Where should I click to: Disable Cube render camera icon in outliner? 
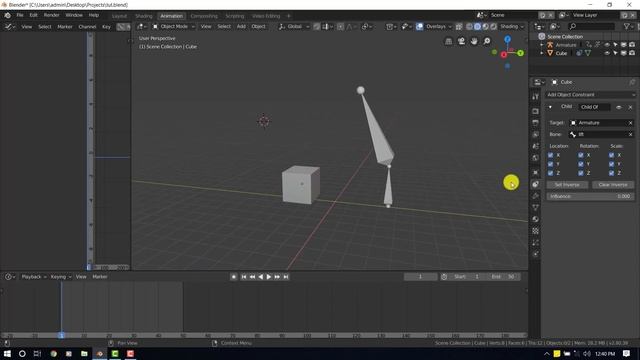pos(632,53)
